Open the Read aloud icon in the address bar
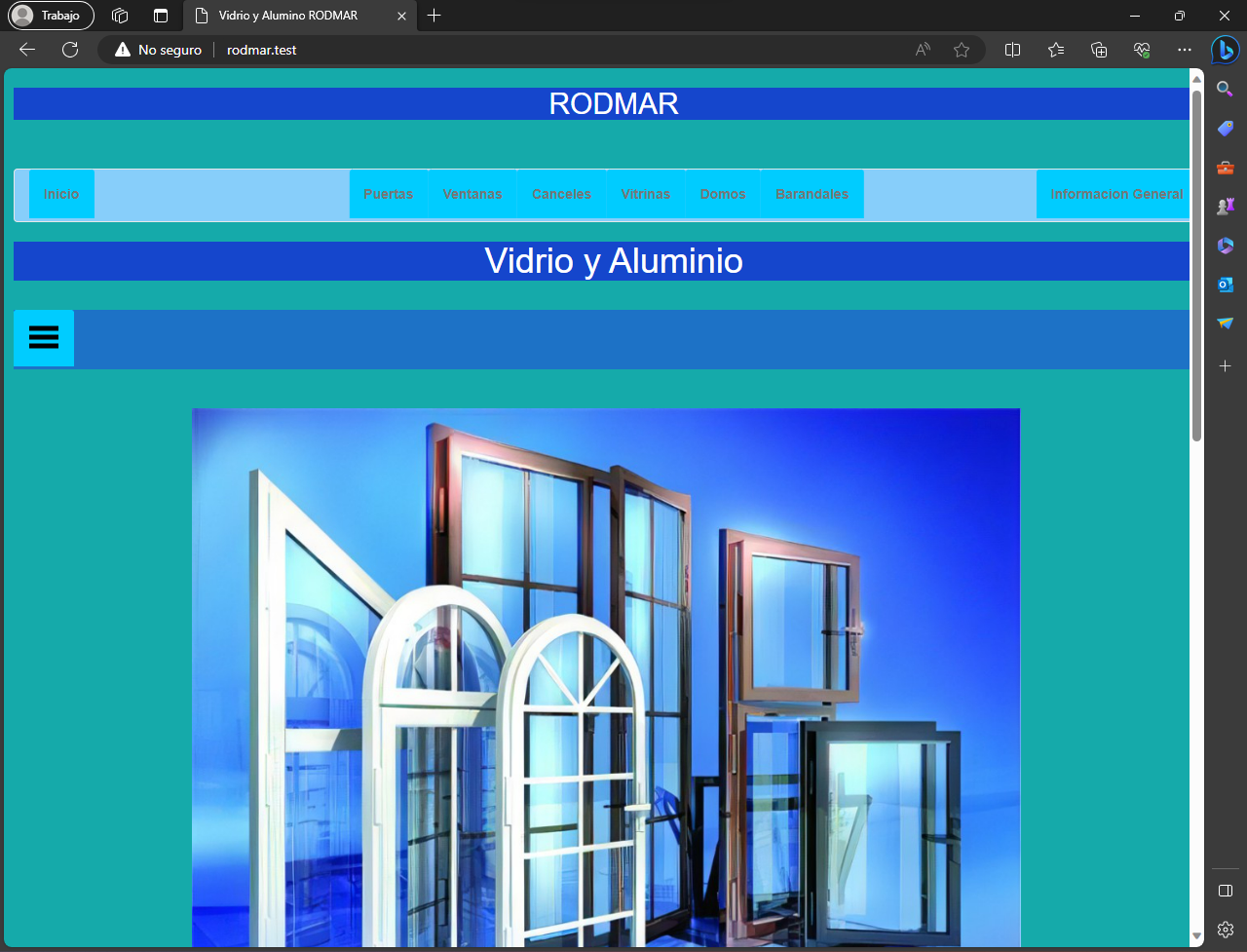This screenshot has width=1247, height=952. (x=923, y=50)
